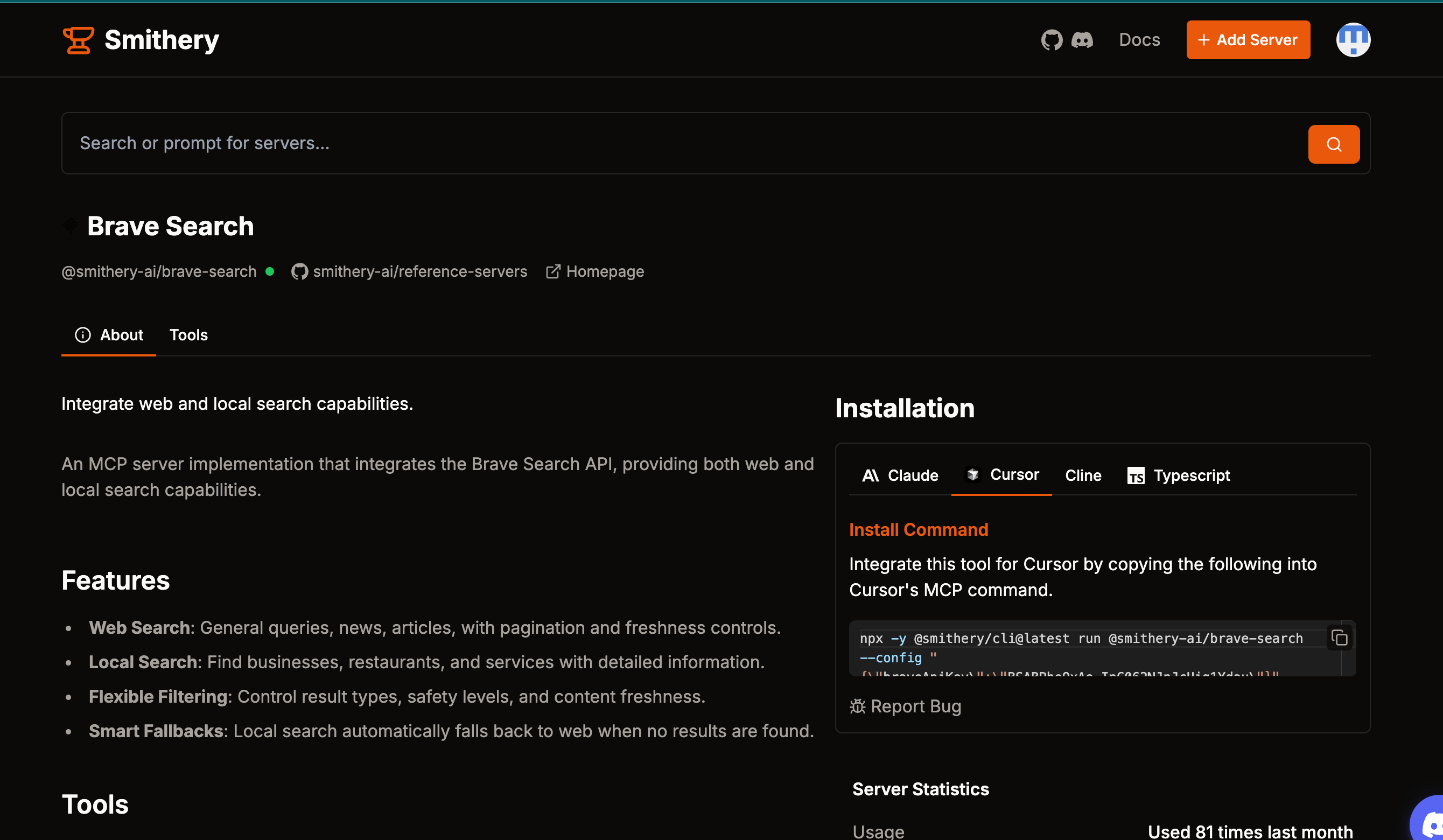This screenshot has width=1443, height=840.
Task: Select the Claude installation tab
Action: click(x=900, y=475)
